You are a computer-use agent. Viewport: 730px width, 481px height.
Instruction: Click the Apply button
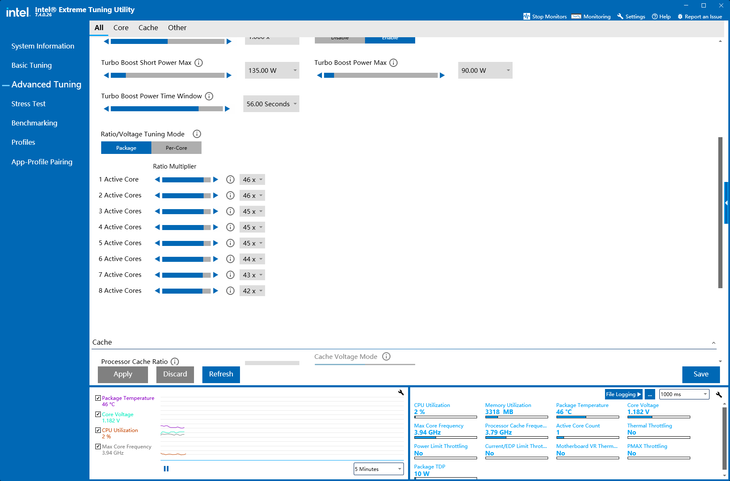[123, 374]
